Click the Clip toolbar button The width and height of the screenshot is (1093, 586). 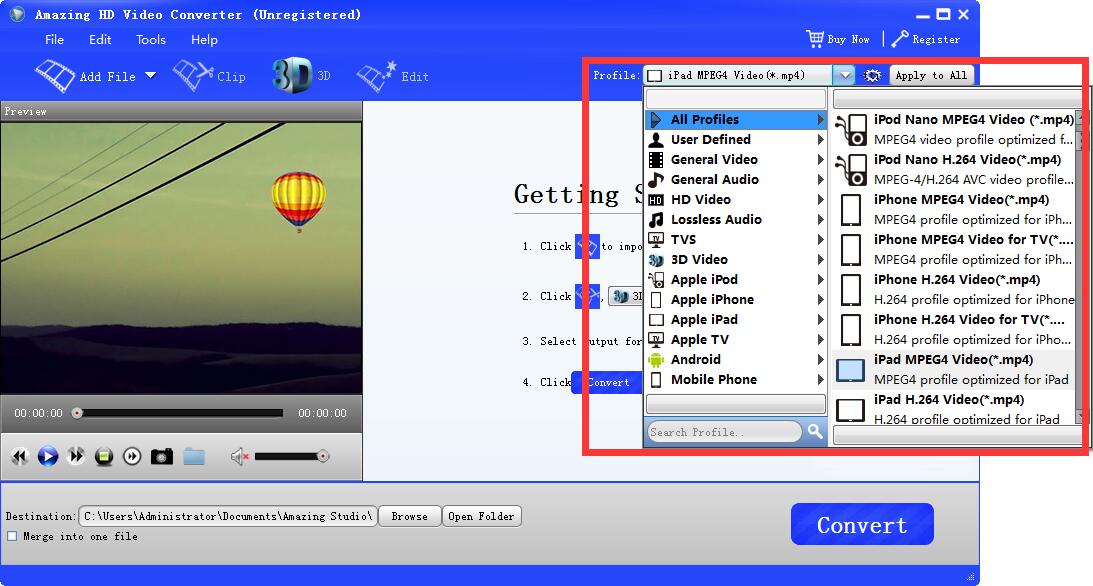209,76
